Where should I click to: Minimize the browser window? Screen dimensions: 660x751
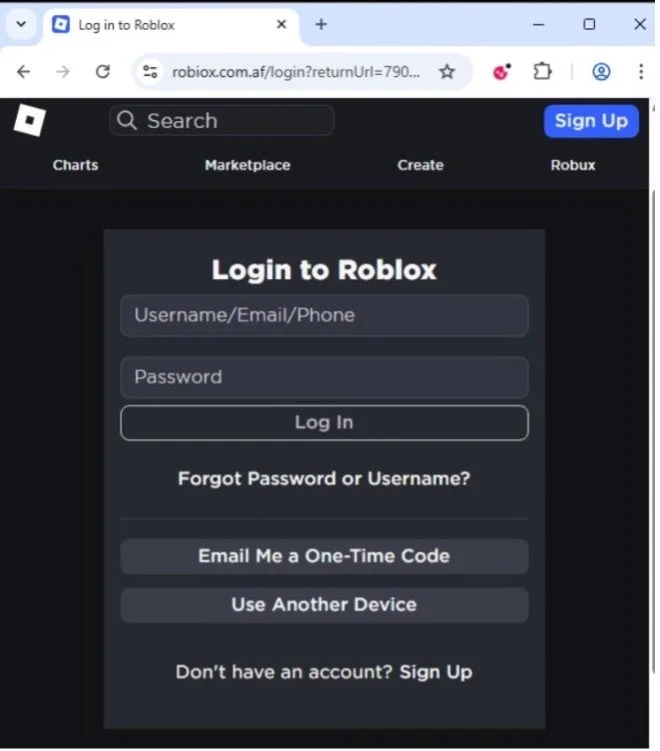click(539, 24)
